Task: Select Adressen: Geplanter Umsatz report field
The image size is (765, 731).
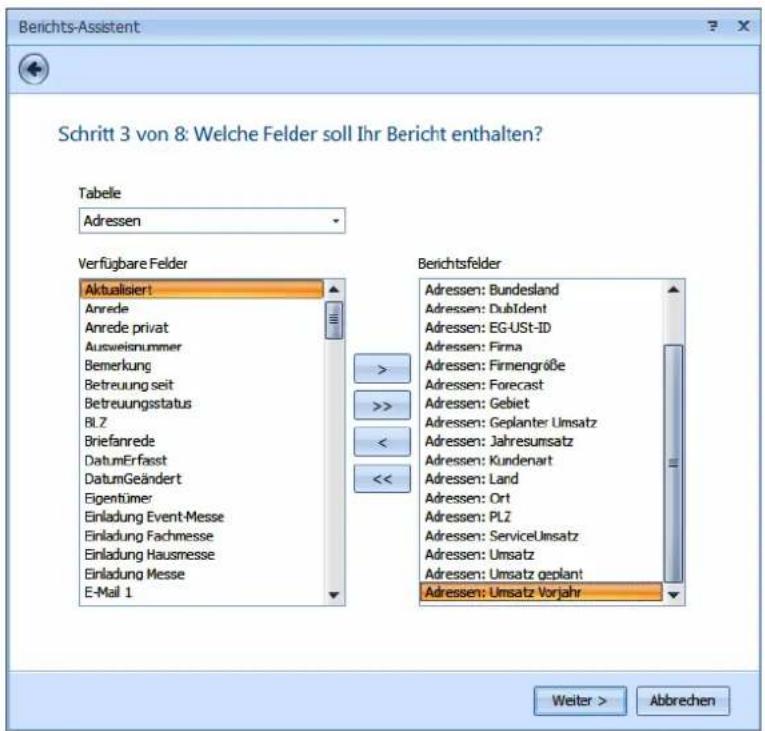Action: coord(541,422)
